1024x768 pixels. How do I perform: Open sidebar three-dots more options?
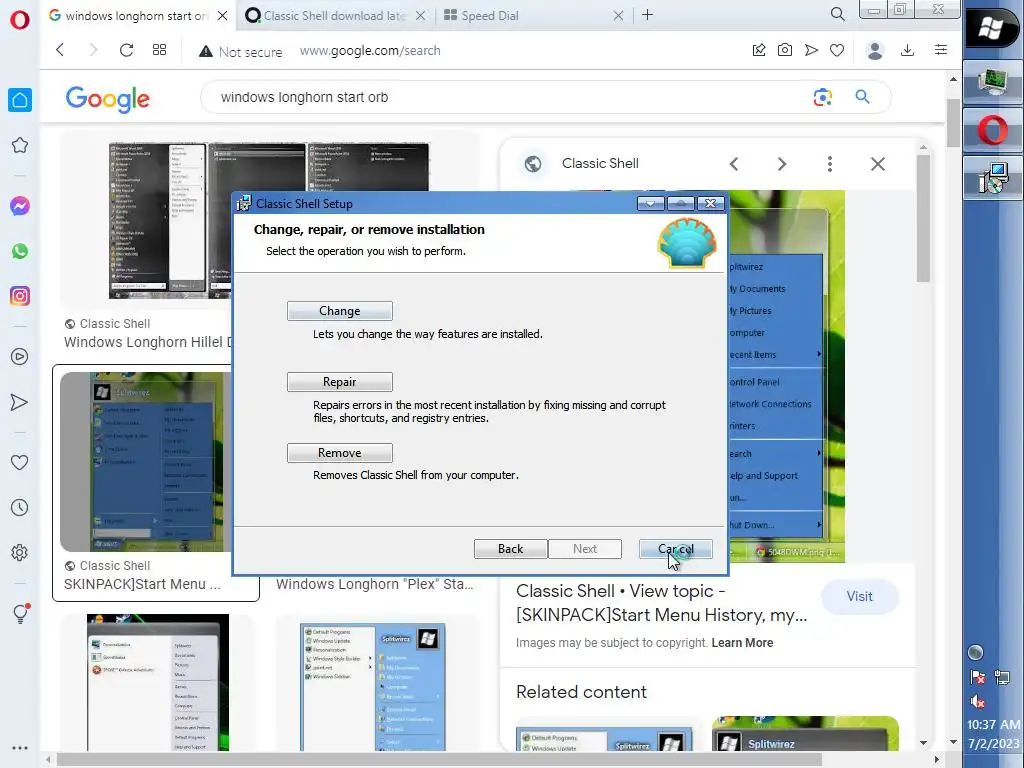20,748
